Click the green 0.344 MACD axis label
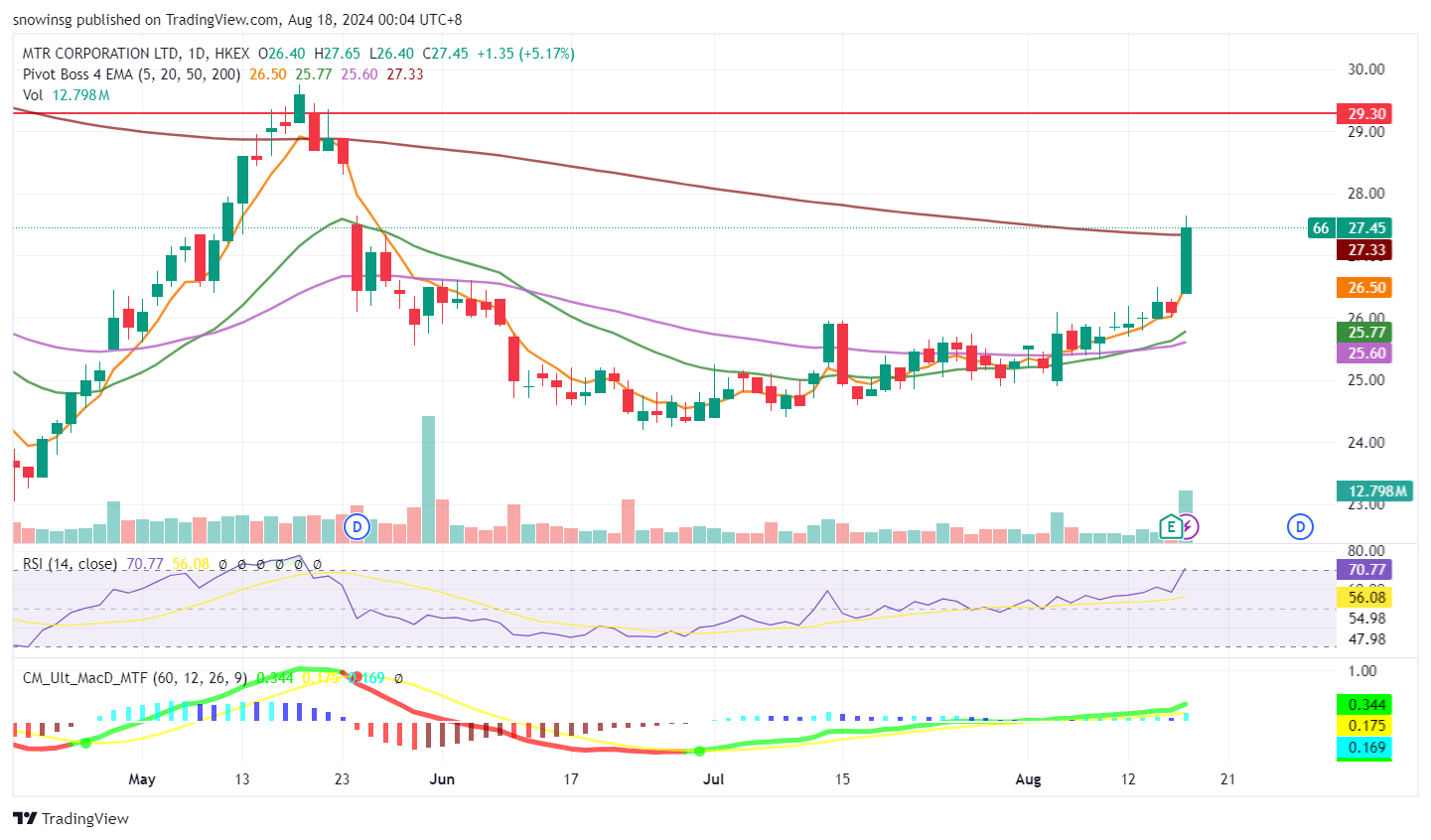Image resolution: width=1431 pixels, height=840 pixels. pyautogui.click(x=1364, y=705)
